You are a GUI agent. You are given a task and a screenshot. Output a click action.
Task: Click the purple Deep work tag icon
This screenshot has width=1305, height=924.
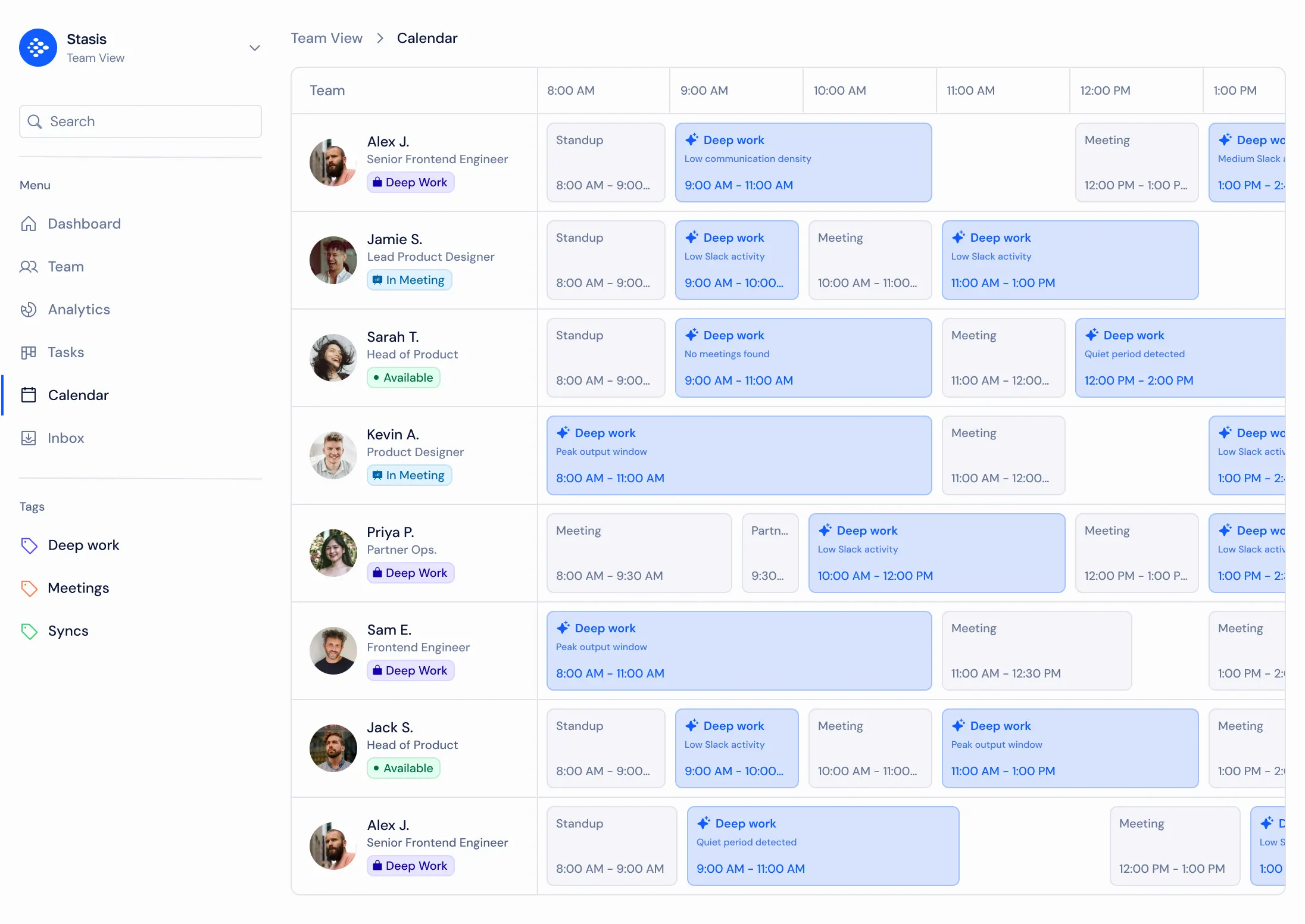tap(29, 545)
